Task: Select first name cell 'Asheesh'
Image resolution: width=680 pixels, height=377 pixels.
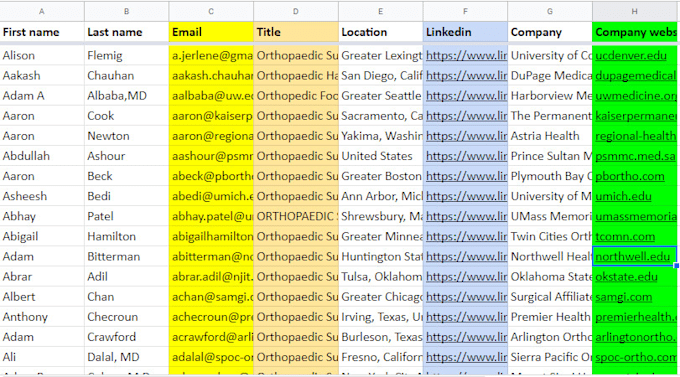Action: pos(42,196)
